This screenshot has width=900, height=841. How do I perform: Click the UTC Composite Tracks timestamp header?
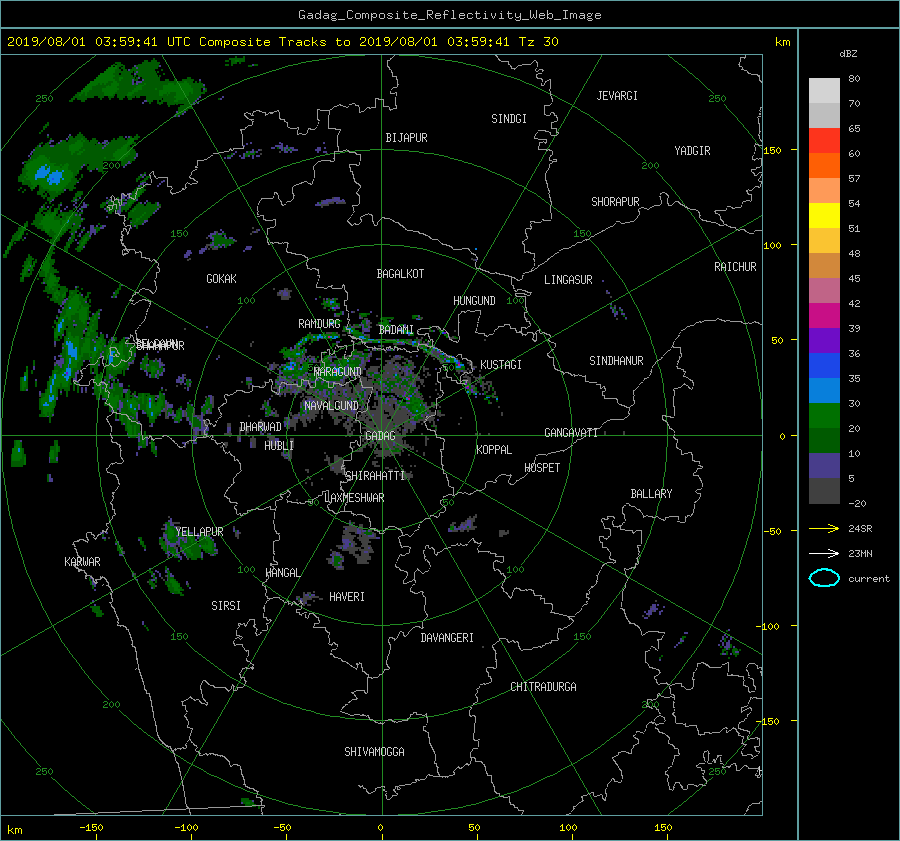(282, 42)
